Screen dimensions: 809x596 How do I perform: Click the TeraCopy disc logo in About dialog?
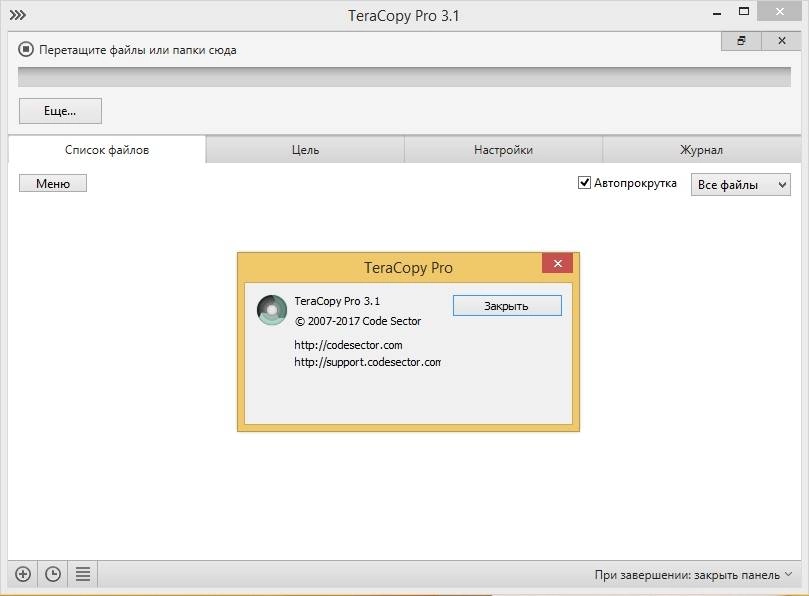click(x=272, y=310)
